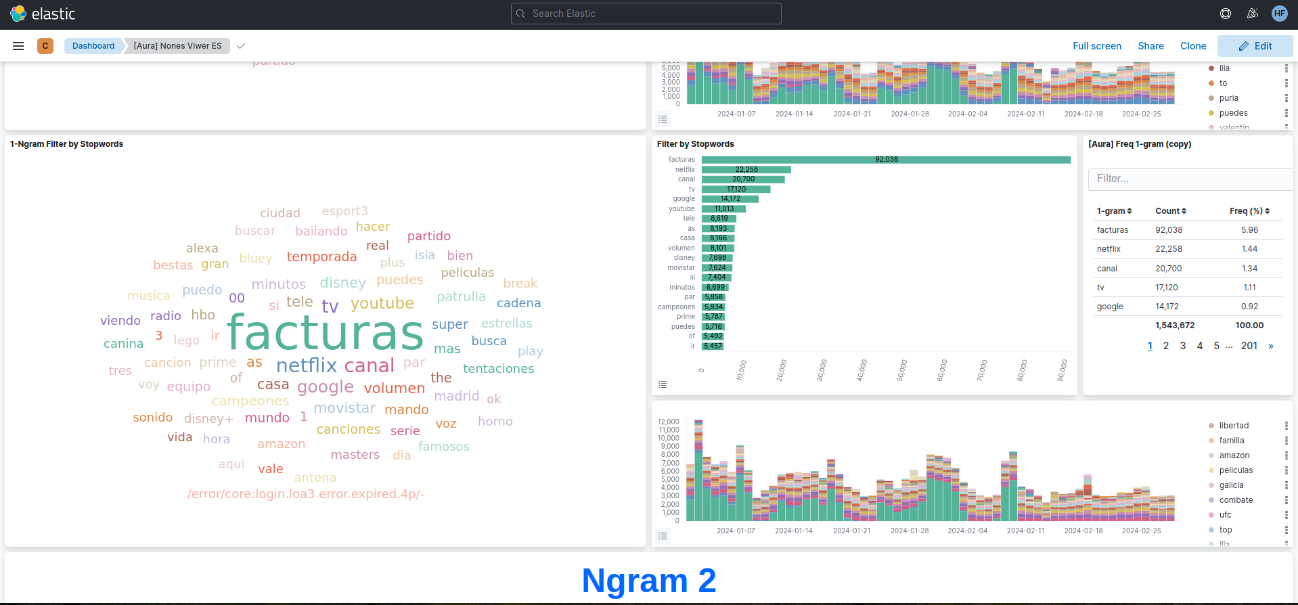
Task: Click 'amazon' legend label in bottom chart
Action: [1235, 455]
